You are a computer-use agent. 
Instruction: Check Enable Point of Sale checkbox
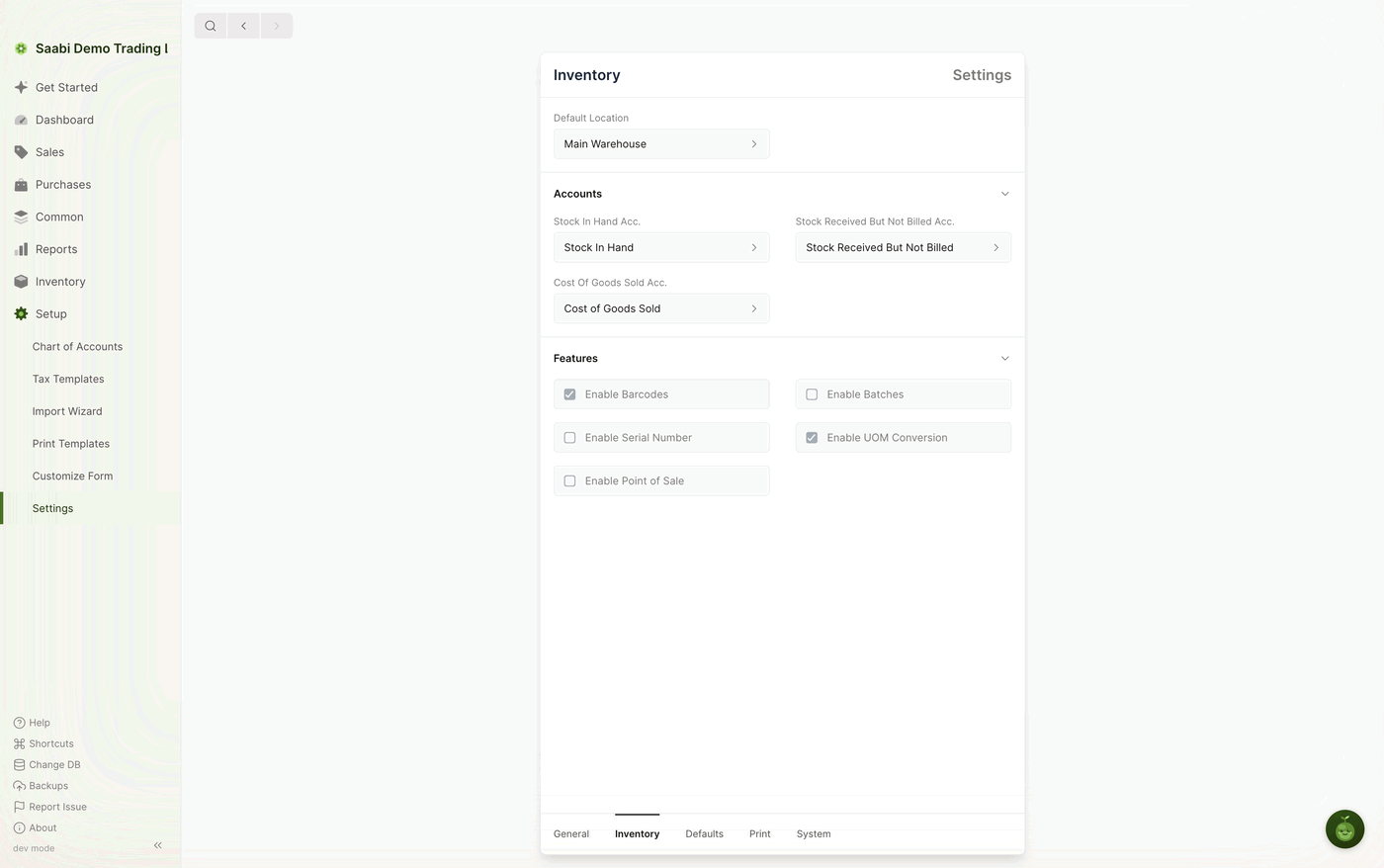(569, 481)
